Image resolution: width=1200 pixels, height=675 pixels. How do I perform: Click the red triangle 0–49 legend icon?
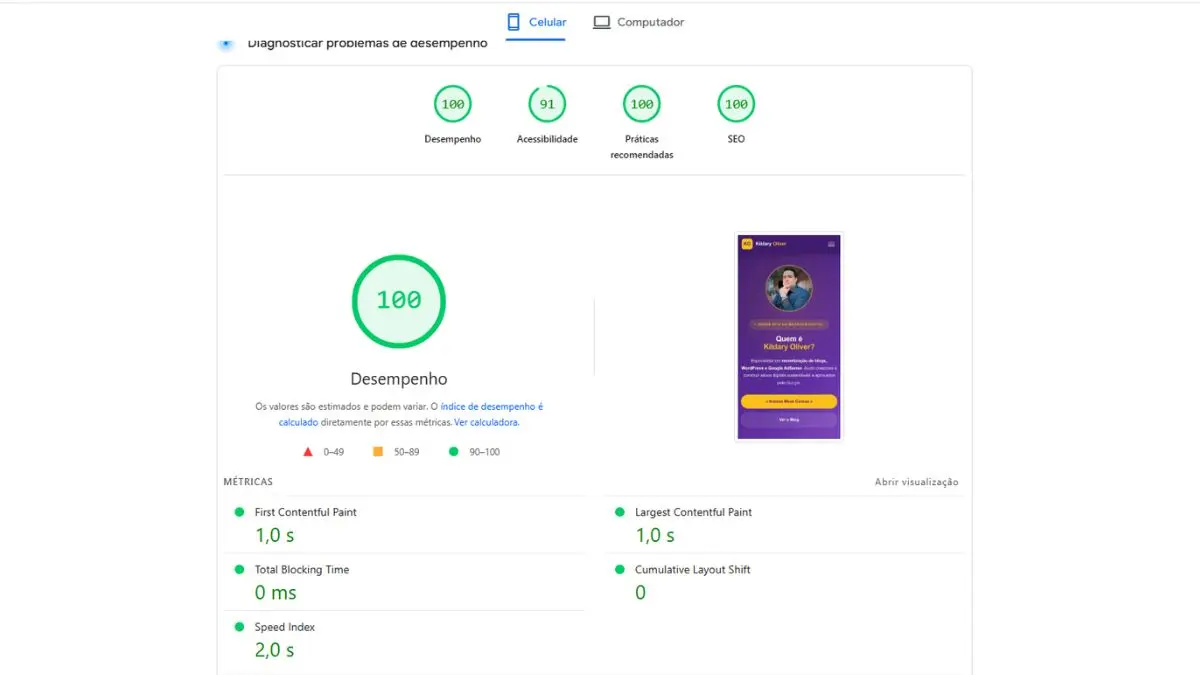click(308, 452)
